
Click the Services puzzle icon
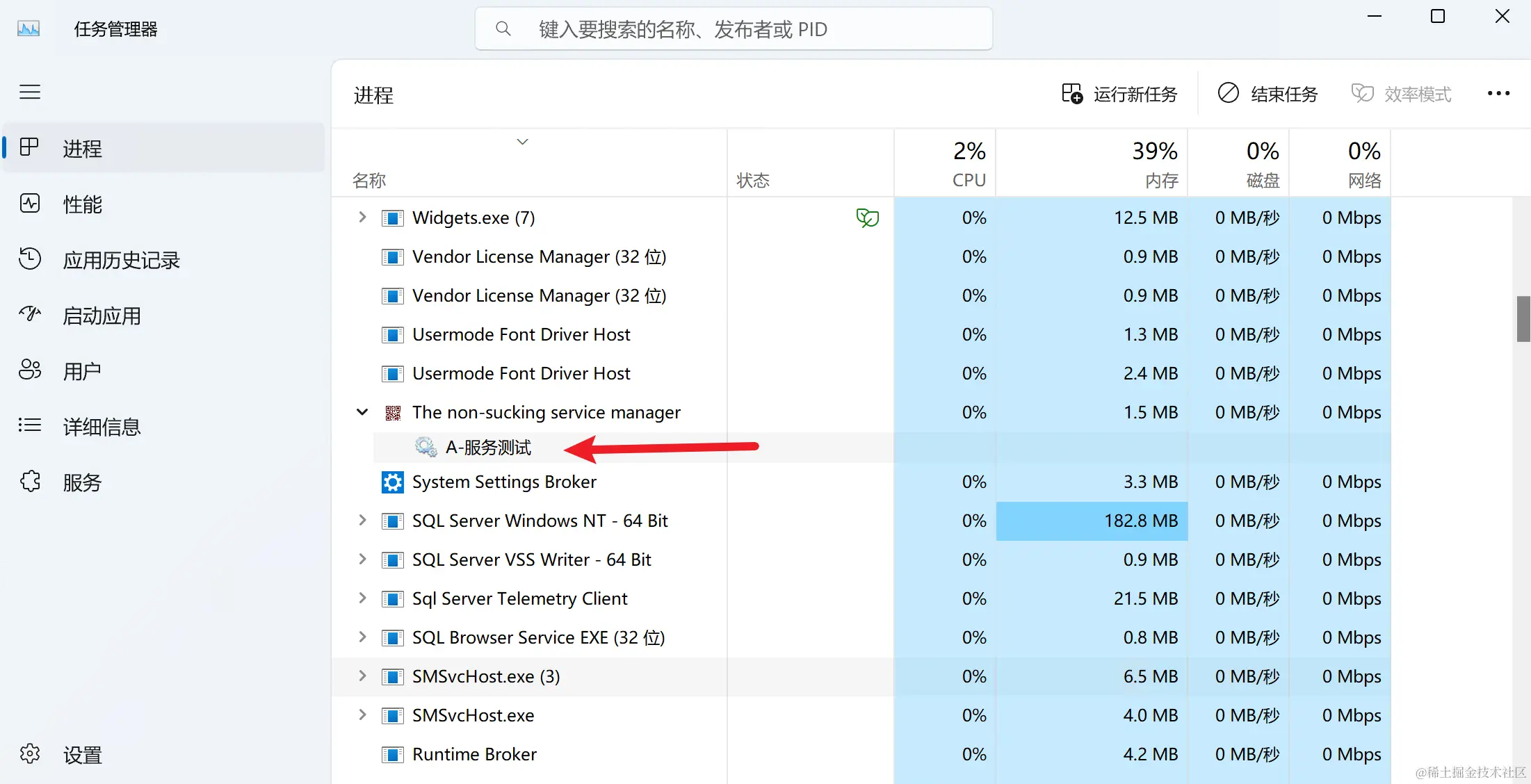(30, 482)
